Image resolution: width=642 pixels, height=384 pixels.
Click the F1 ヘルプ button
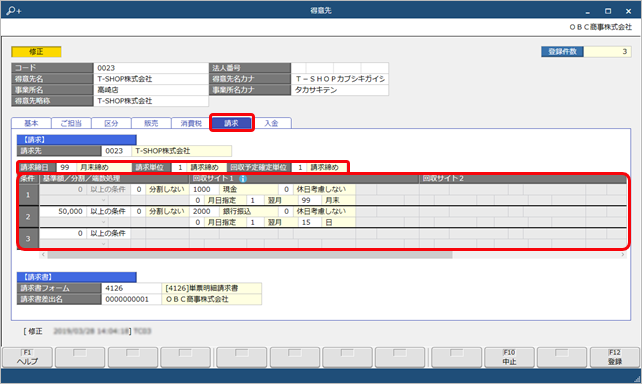coord(27,357)
